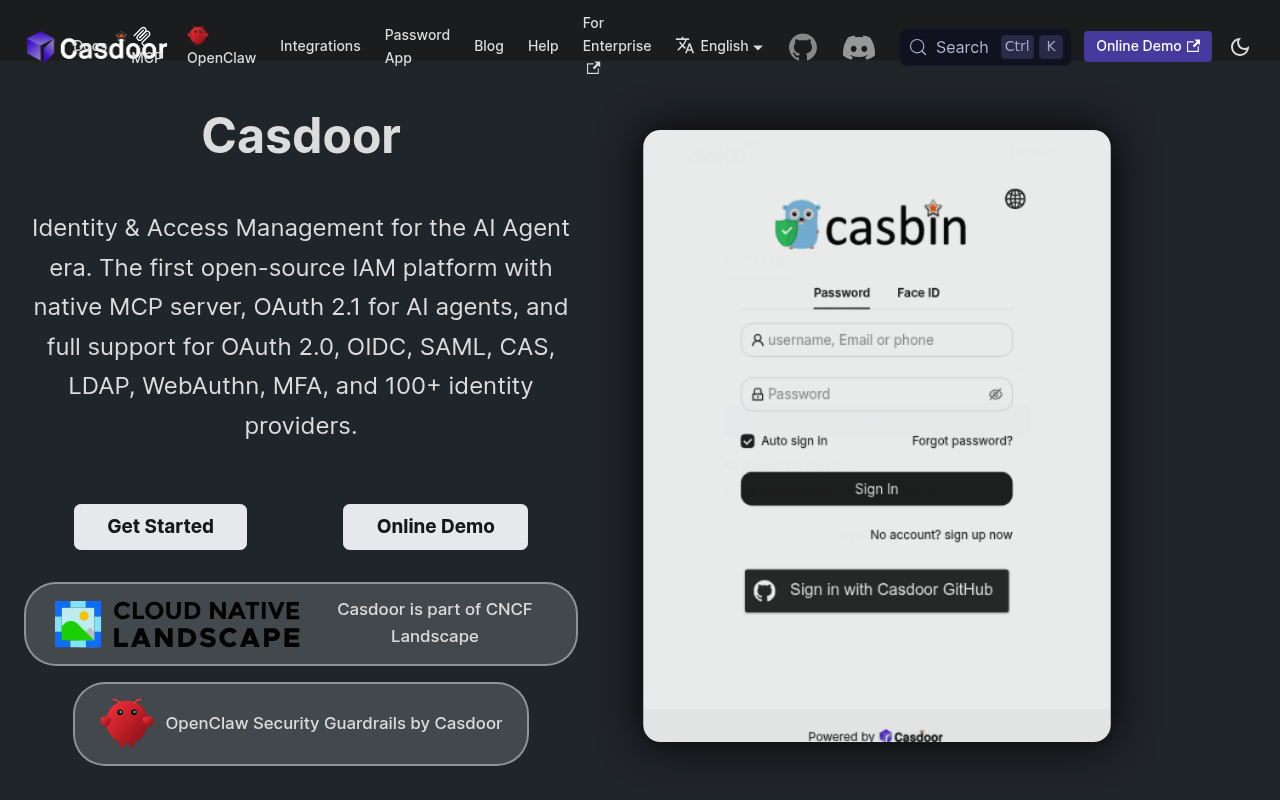Open the CNCF Cloud Native Landscape banner
Viewport: 1280px width, 800px height.
click(301, 624)
